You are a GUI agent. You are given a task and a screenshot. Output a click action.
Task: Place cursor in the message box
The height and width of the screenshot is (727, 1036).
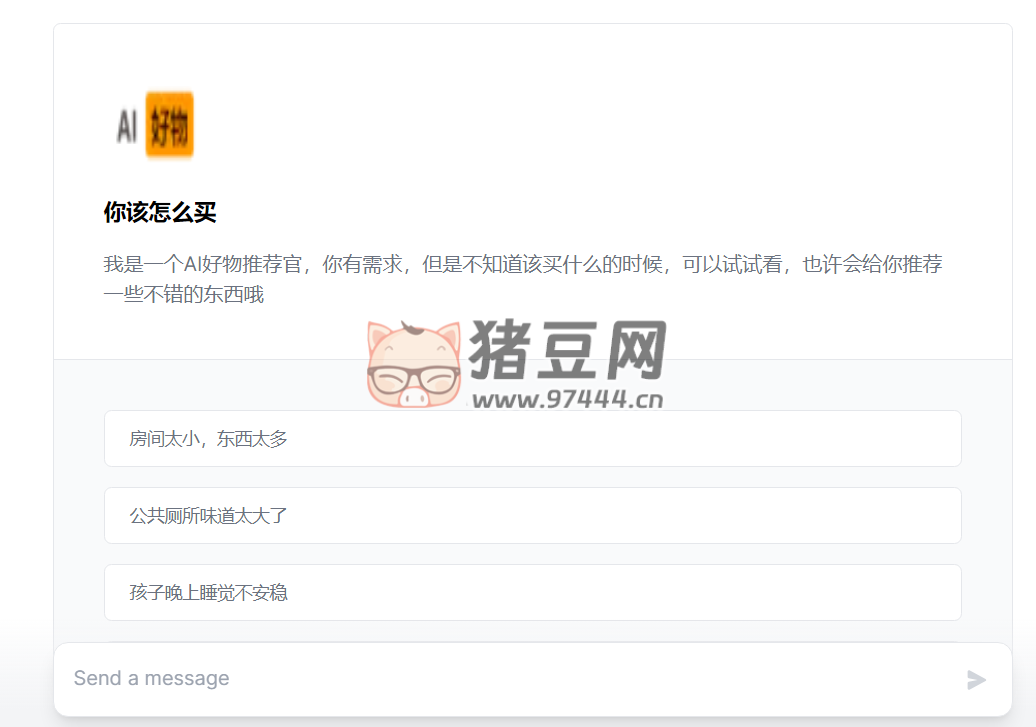[x=400, y=678]
